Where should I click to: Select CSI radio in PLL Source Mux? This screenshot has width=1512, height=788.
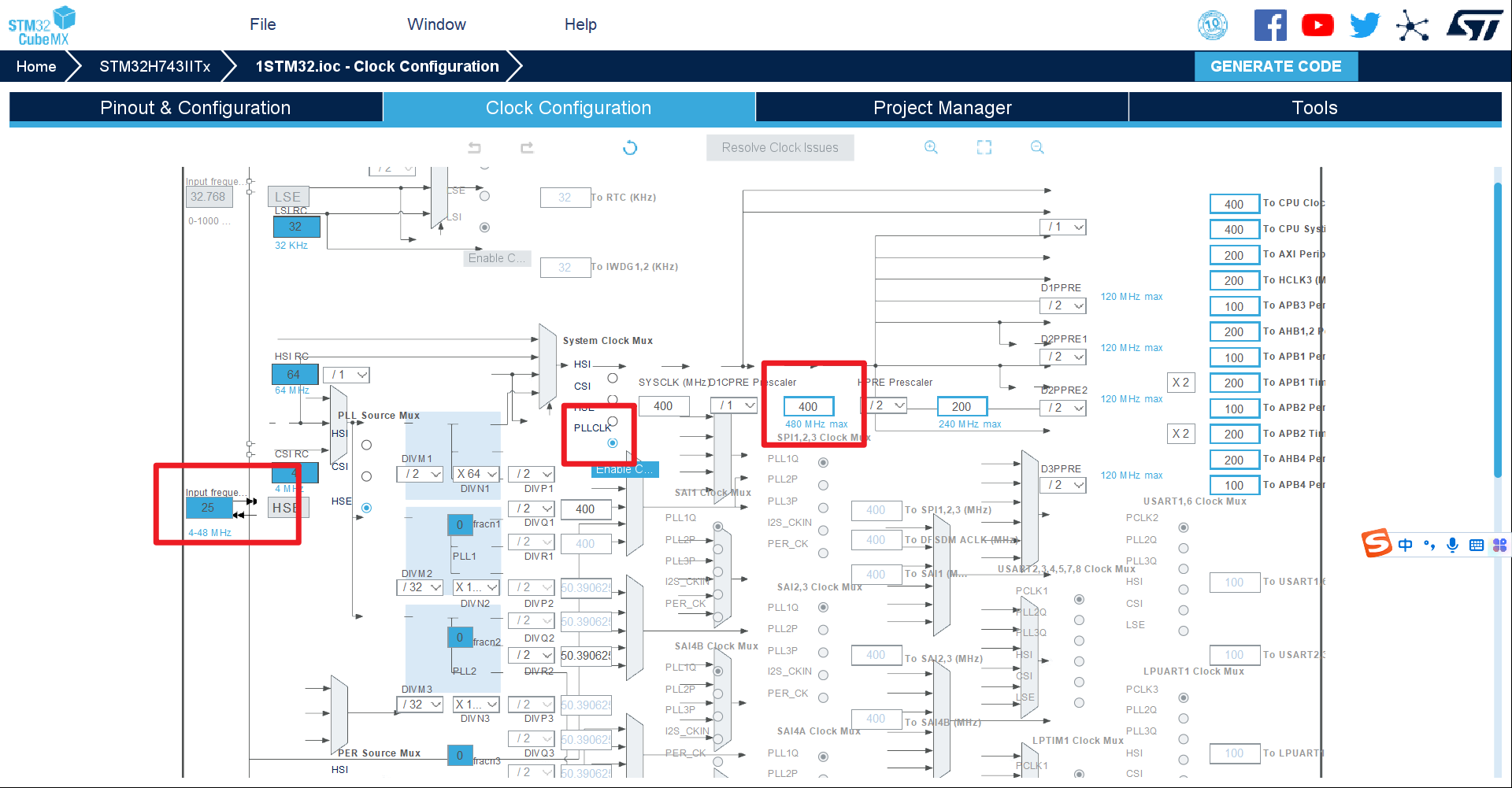366,476
